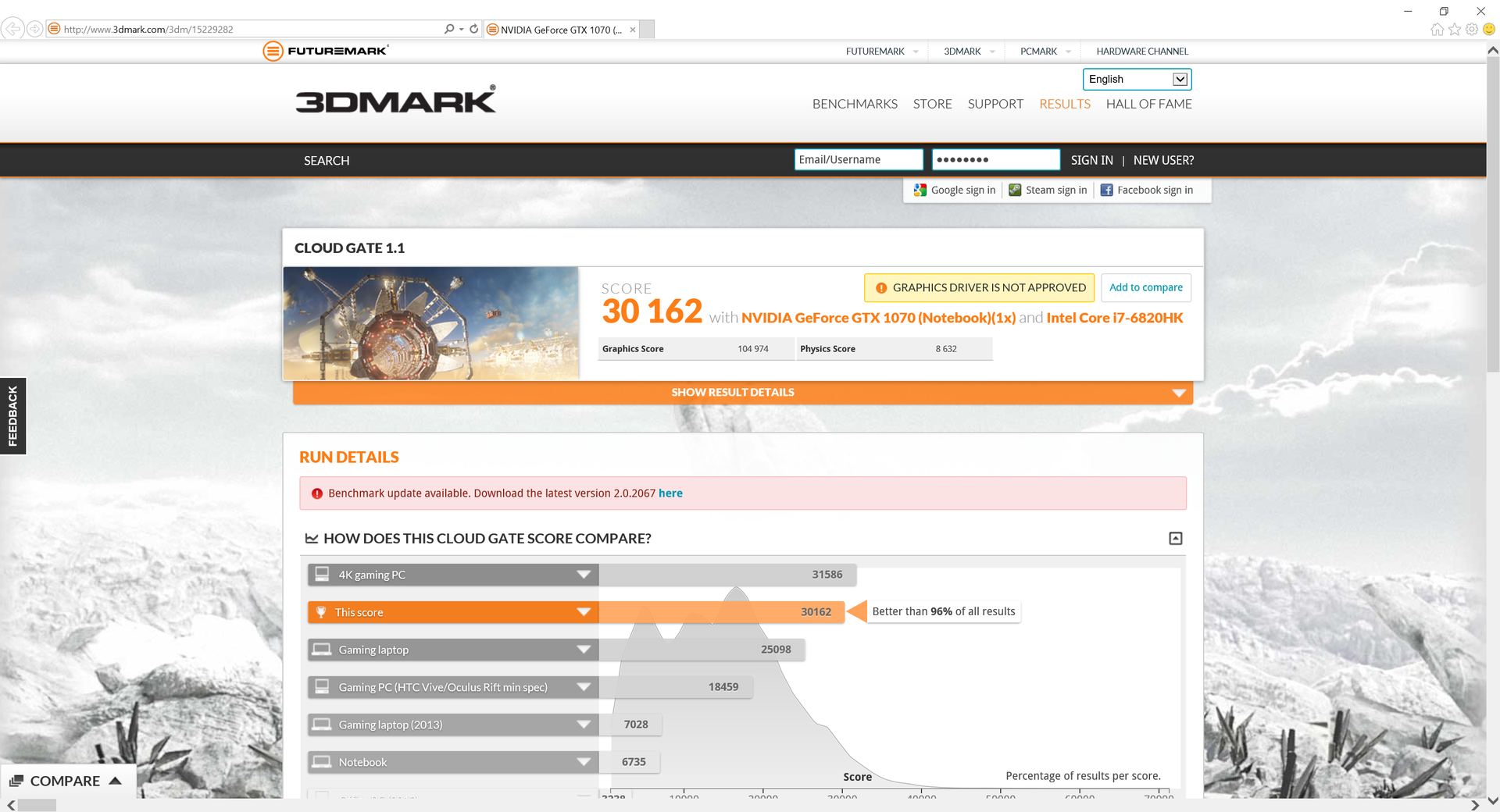Click the Sign In button
This screenshot has height=812, width=1500.
(1091, 160)
